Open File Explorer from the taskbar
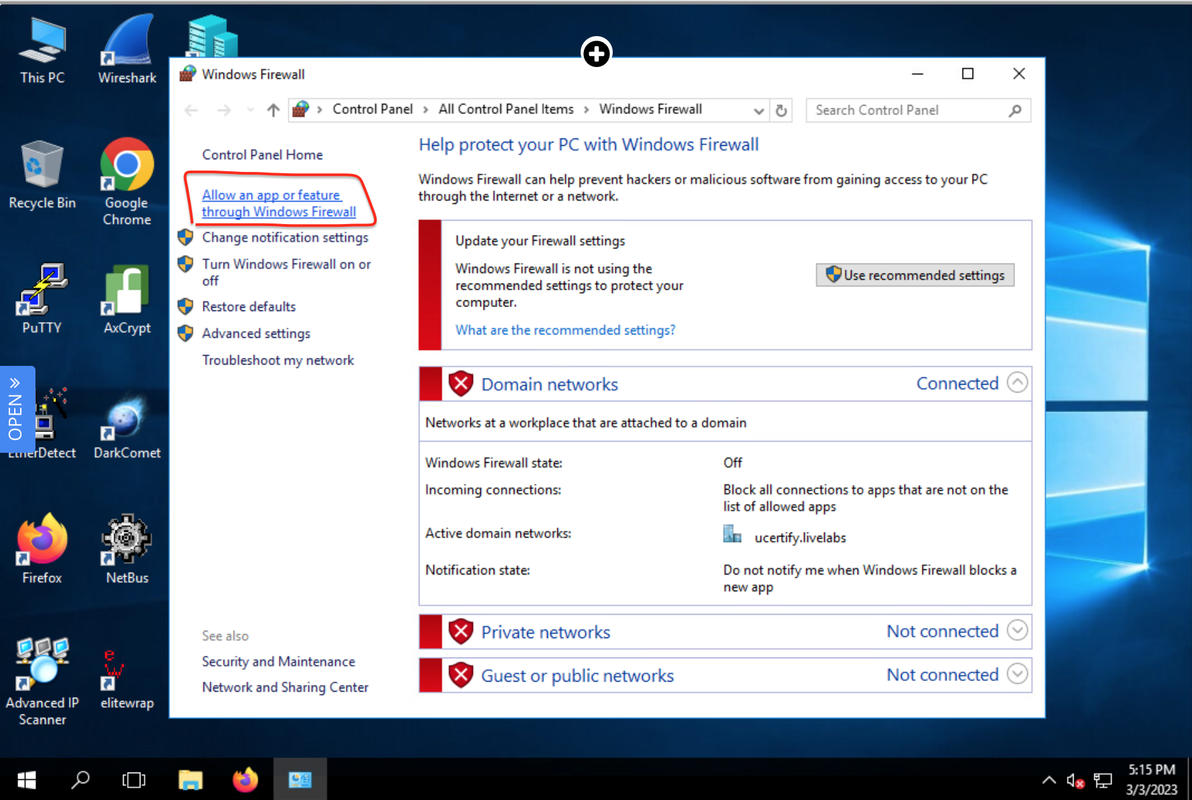1192x800 pixels. pyautogui.click(x=190, y=779)
